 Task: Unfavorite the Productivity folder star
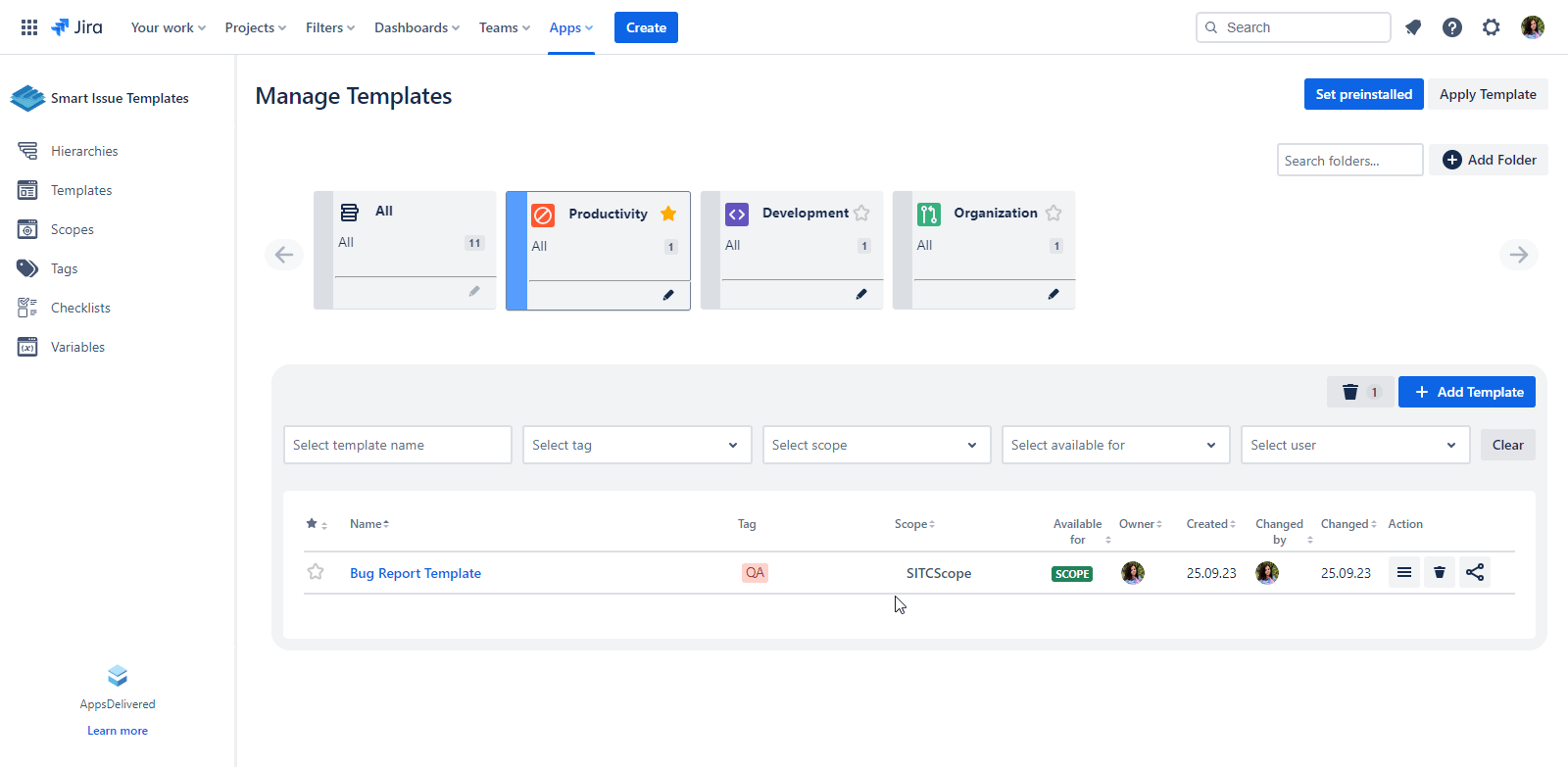coord(668,214)
